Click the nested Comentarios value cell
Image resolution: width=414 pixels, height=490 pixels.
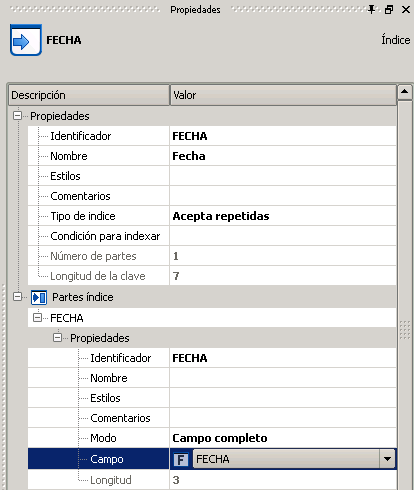point(283,418)
